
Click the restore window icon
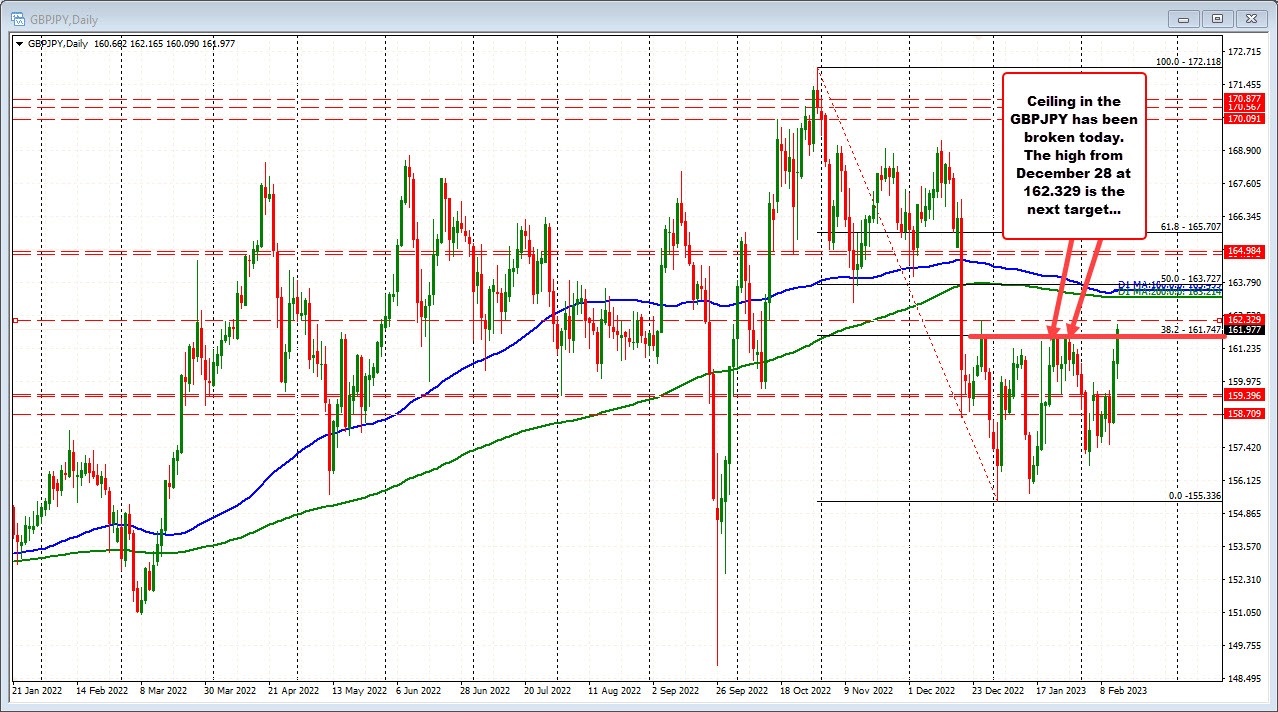click(x=1216, y=18)
